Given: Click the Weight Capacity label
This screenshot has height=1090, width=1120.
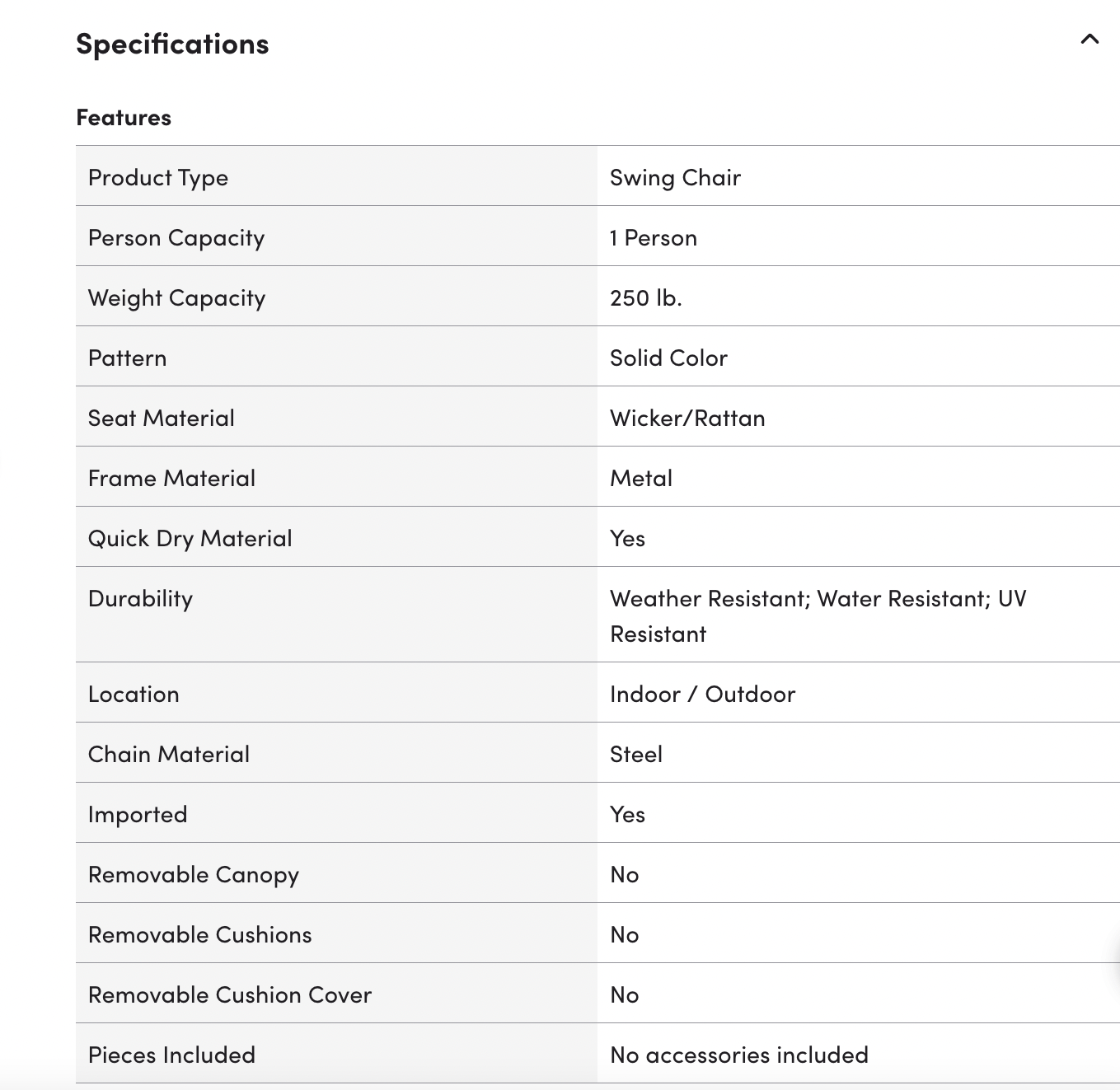Looking at the screenshot, I should click(x=176, y=297).
